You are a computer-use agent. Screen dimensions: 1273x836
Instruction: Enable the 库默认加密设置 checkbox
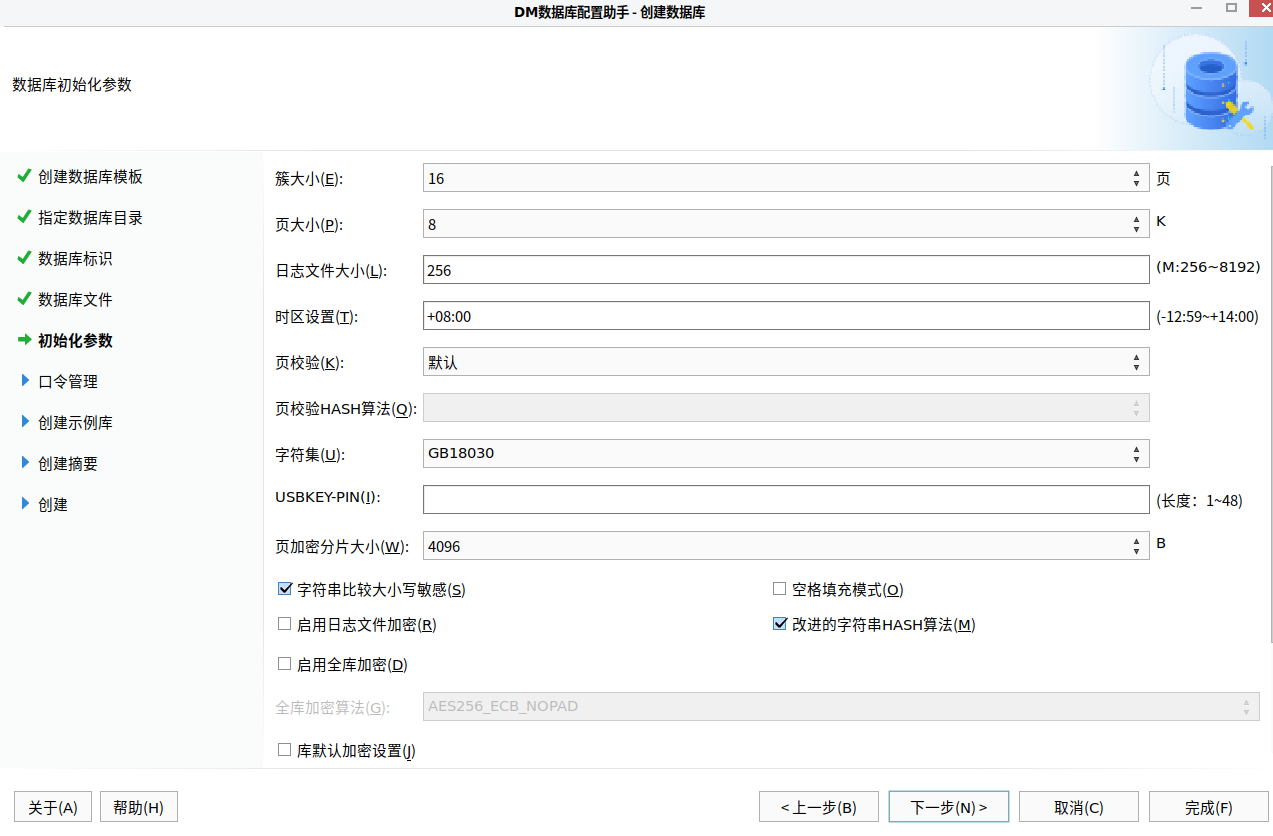point(284,749)
